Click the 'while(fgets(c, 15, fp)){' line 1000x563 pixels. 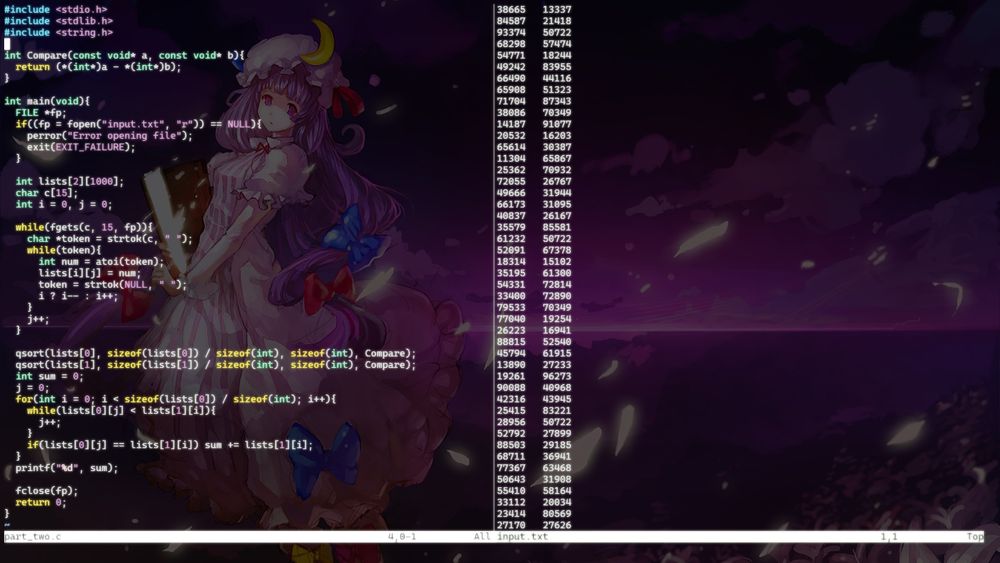pyautogui.click(x=84, y=228)
